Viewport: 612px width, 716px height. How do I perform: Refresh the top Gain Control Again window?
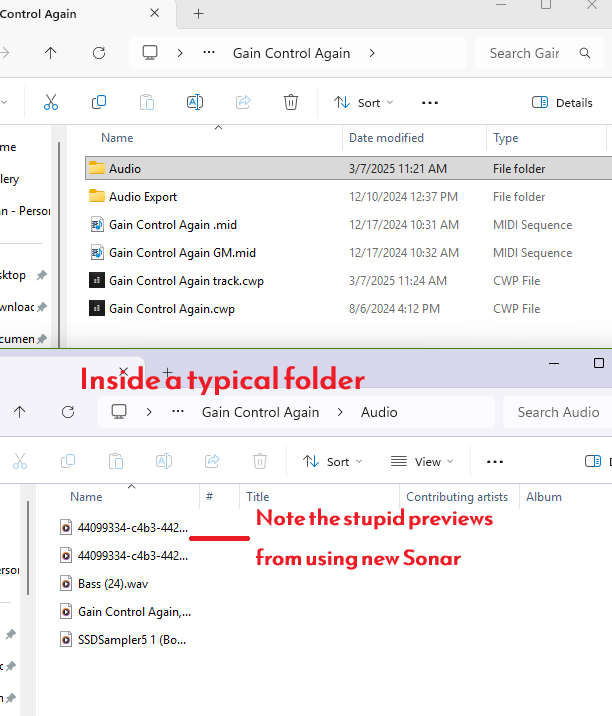pyautogui.click(x=98, y=53)
